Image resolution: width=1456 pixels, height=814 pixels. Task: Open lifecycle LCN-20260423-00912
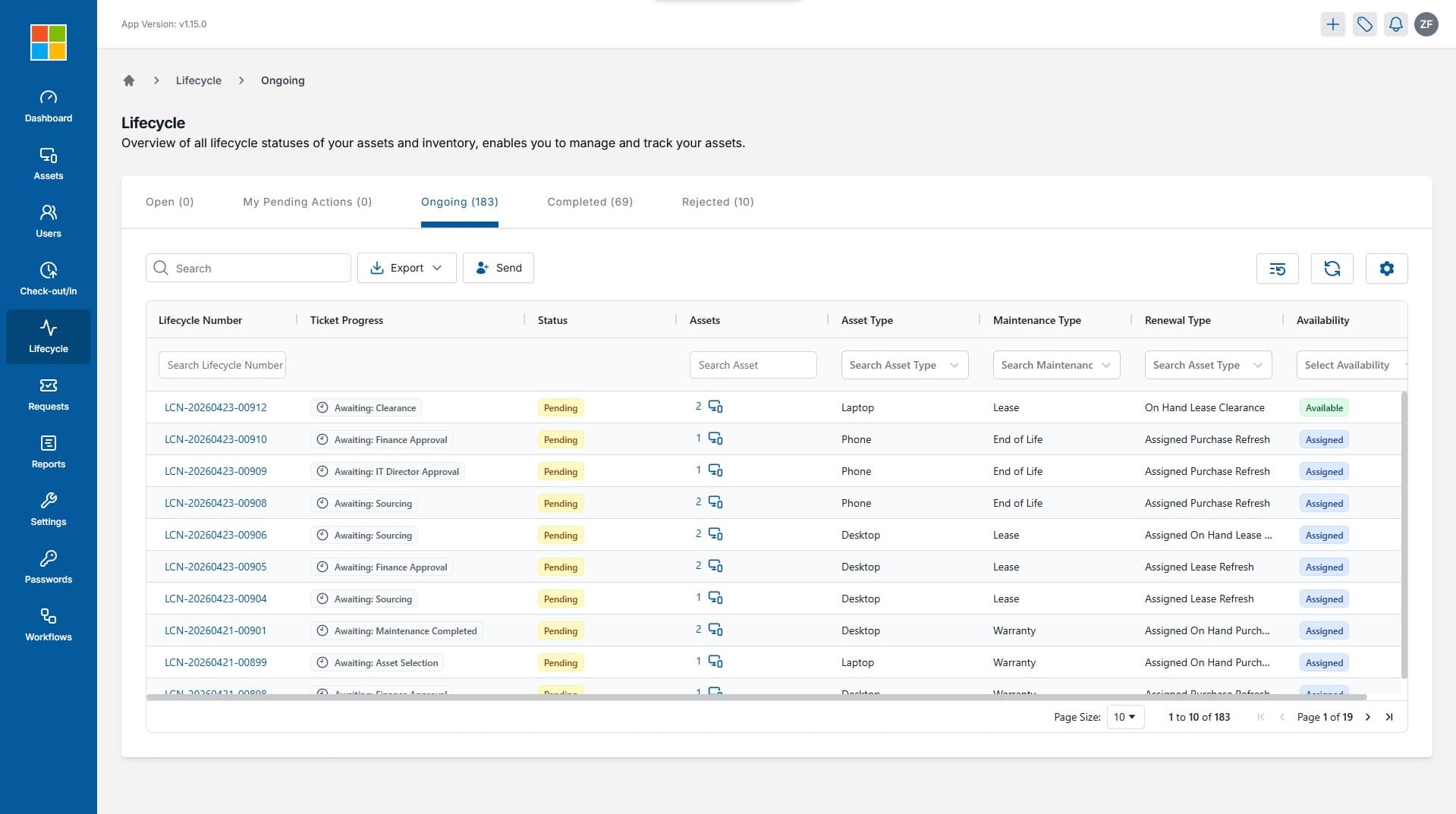[x=215, y=407]
